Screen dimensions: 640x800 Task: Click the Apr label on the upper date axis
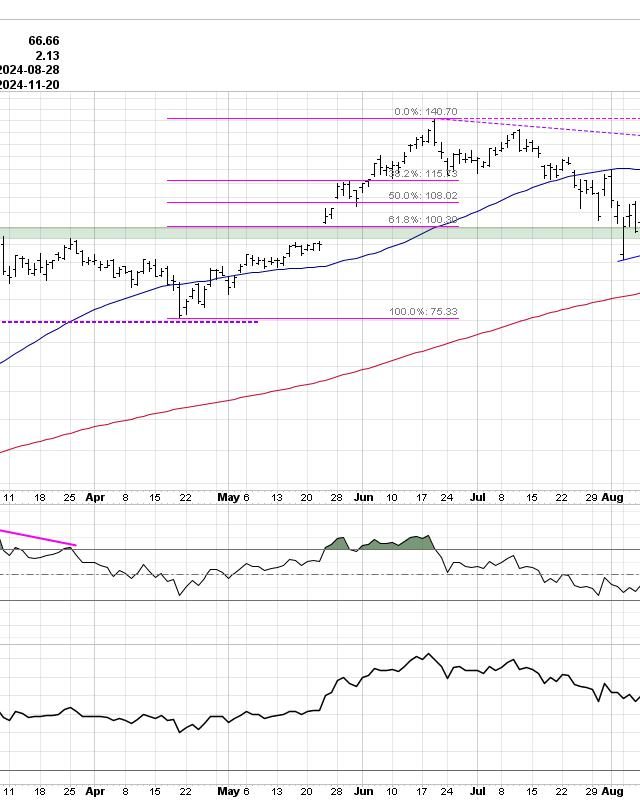(95, 496)
